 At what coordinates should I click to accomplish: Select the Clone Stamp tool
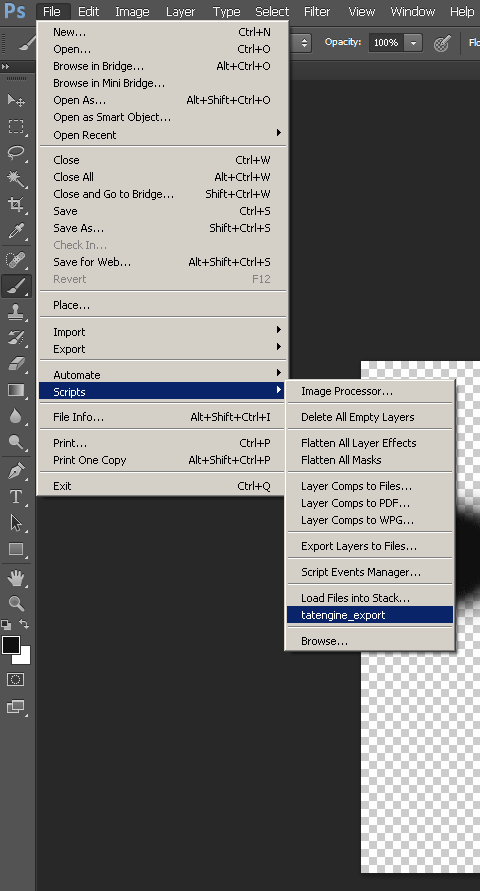coord(16,311)
